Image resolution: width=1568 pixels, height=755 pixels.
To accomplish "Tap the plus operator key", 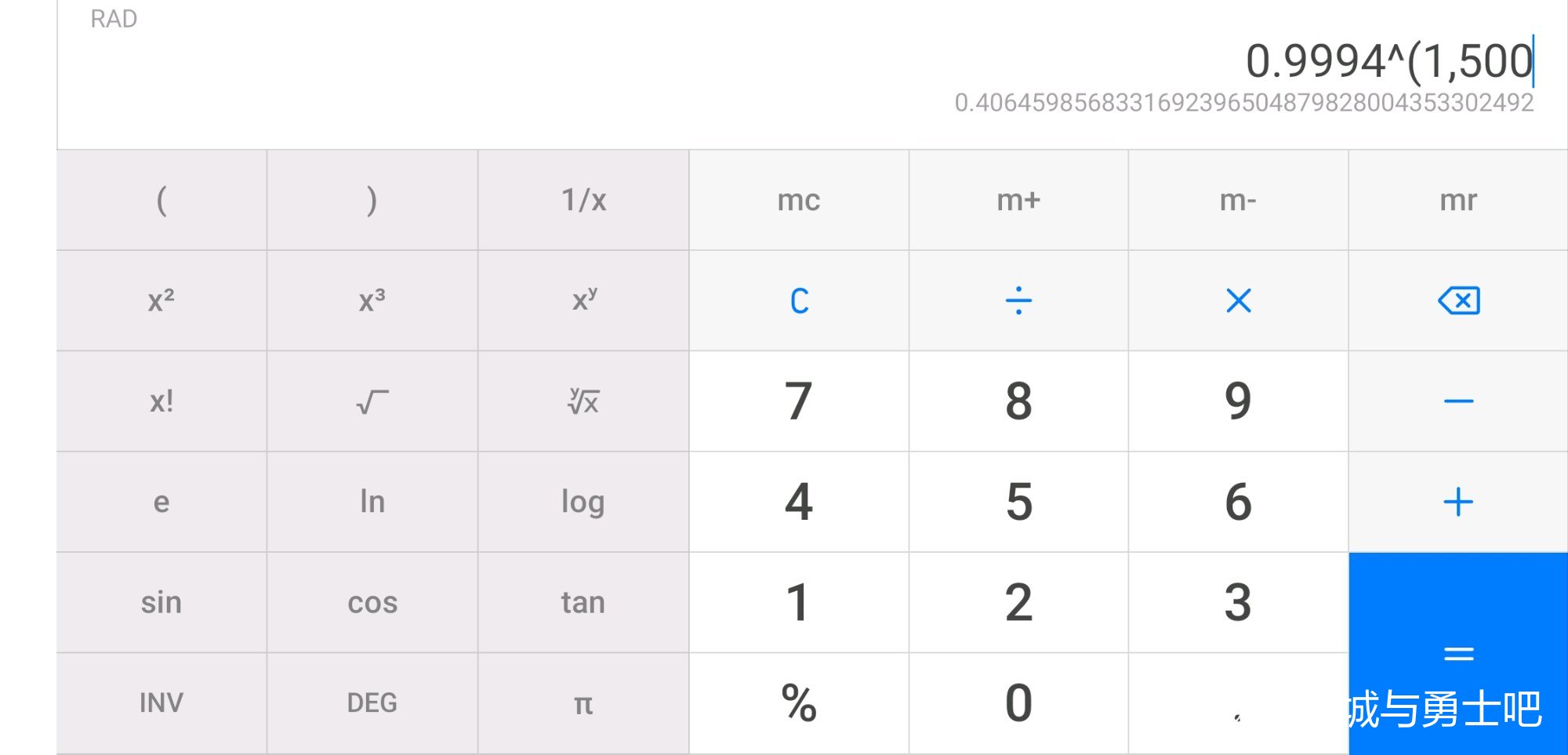I will coord(1458,502).
